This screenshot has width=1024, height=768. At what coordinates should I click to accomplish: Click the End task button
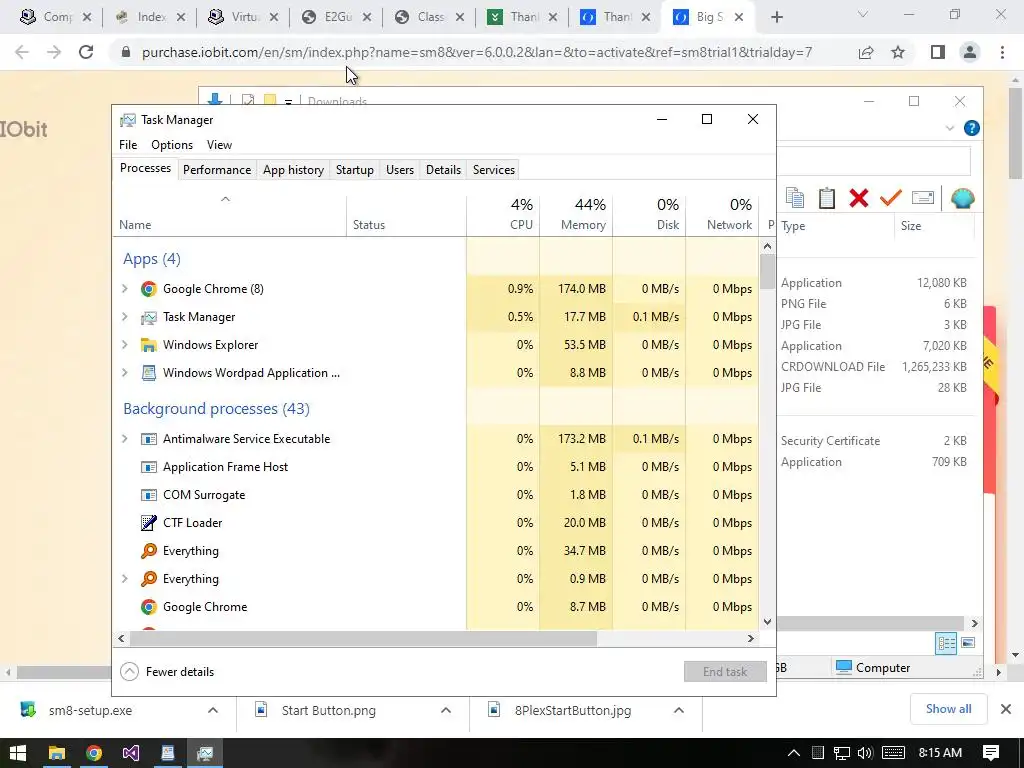(725, 671)
